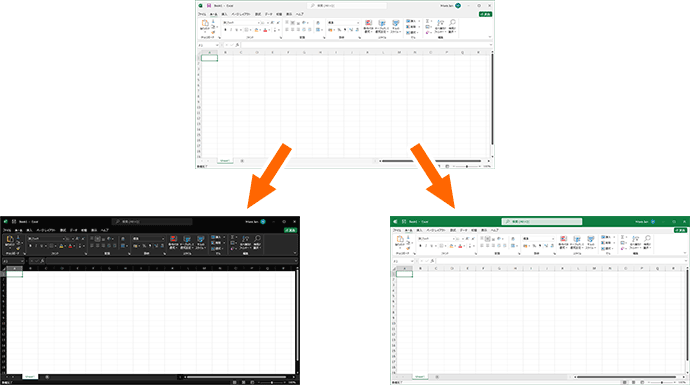Click the green Share button in top Excel window
690x385 pixels.
[x=485, y=14]
